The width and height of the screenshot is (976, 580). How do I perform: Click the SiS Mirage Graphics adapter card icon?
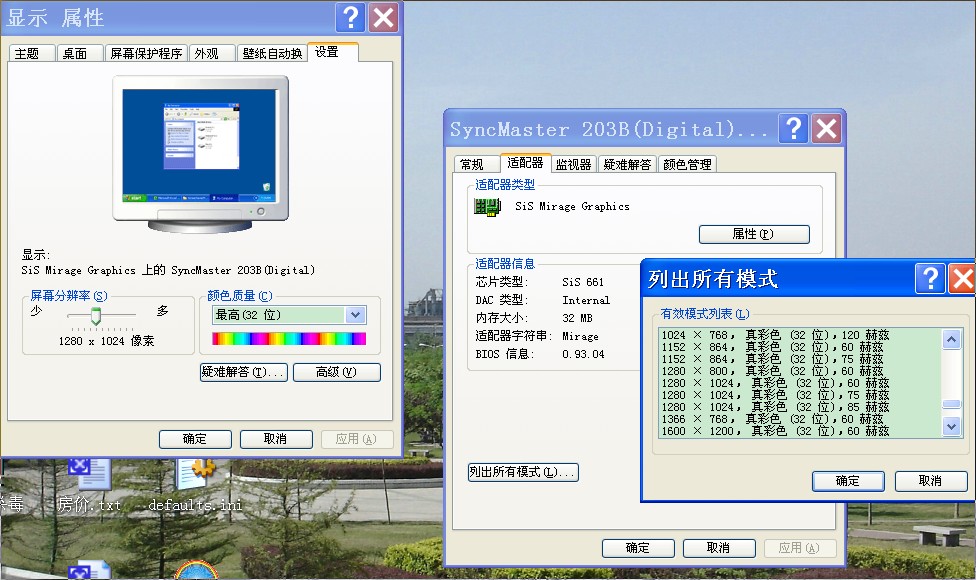coord(487,207)
